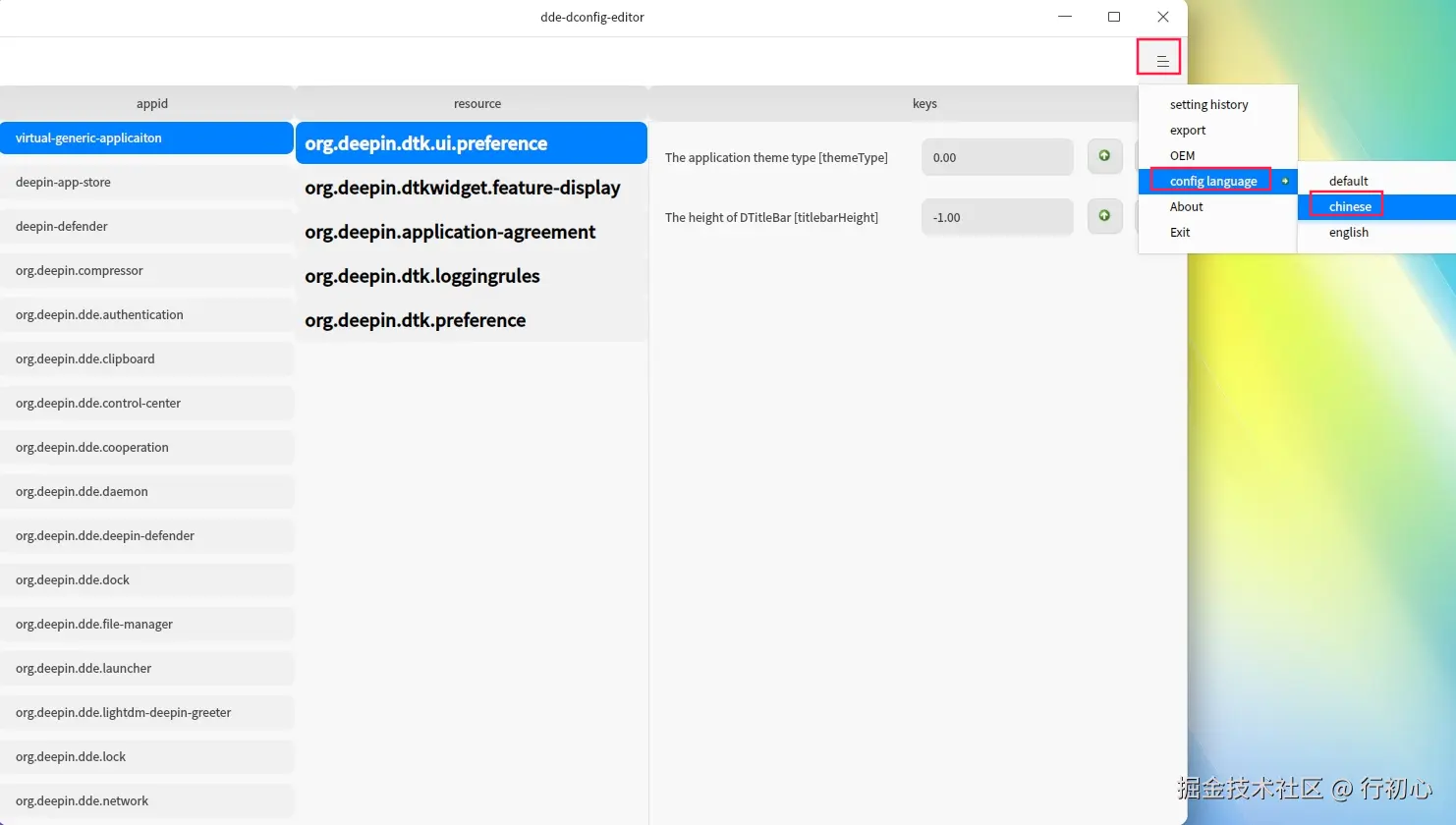Viewport: 1456px width, 825px height.
Task: Select org.deepin.dtkwidget.feature-display resource
Action: click(463, 187)
